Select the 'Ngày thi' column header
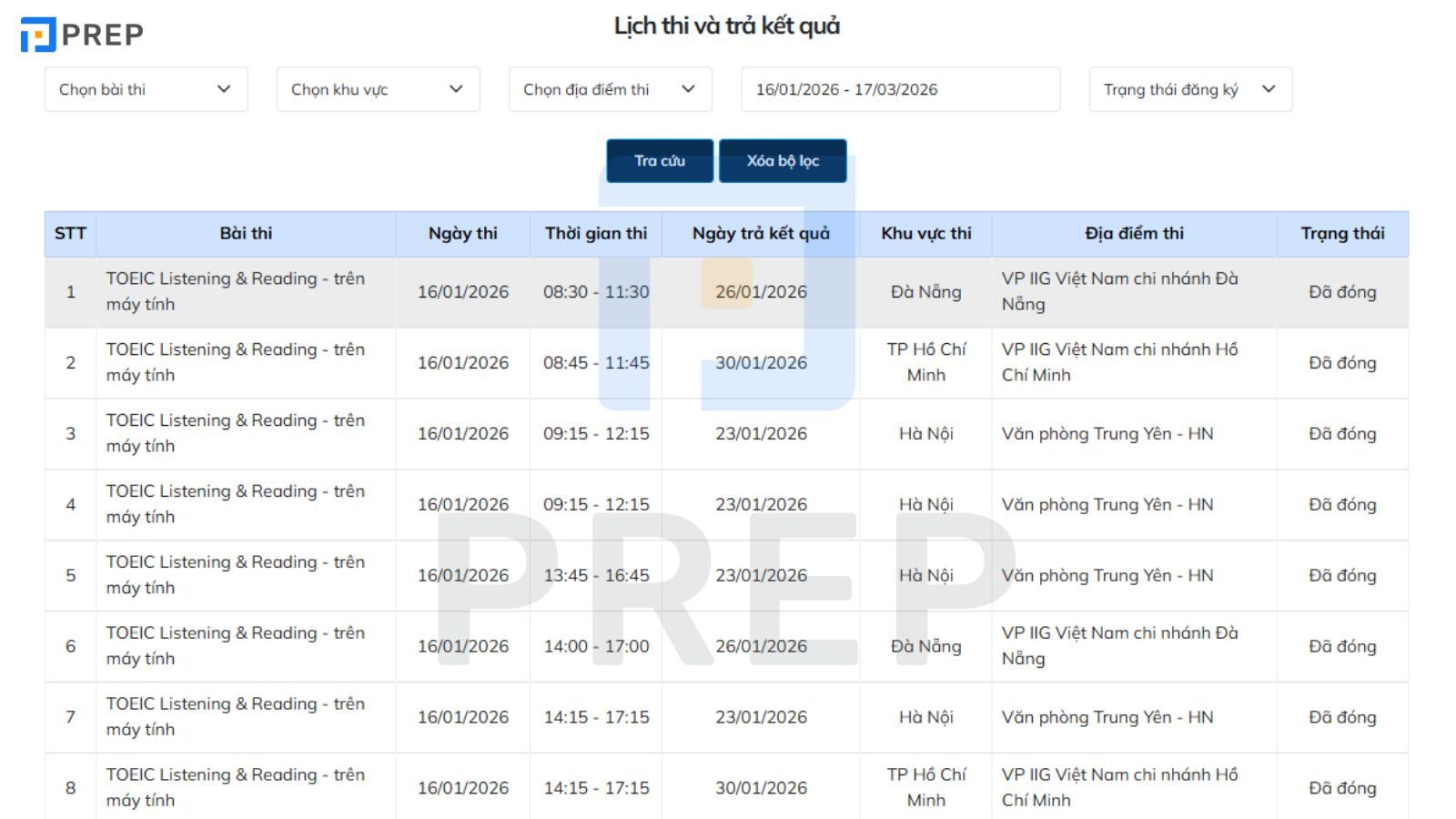 [462, 234]
